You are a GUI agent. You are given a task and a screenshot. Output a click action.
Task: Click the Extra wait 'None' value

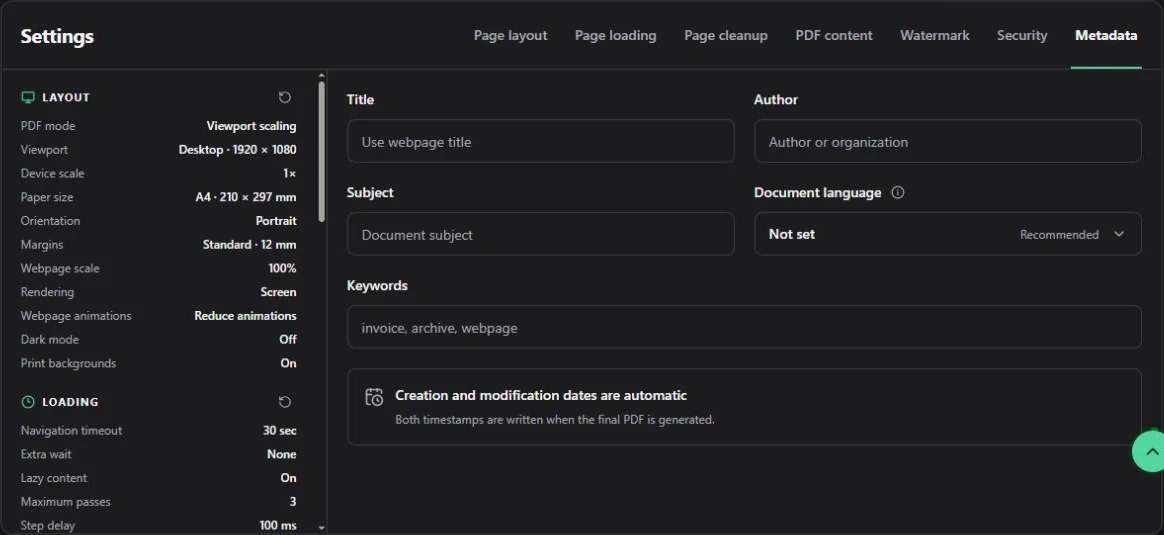point(281,454)
